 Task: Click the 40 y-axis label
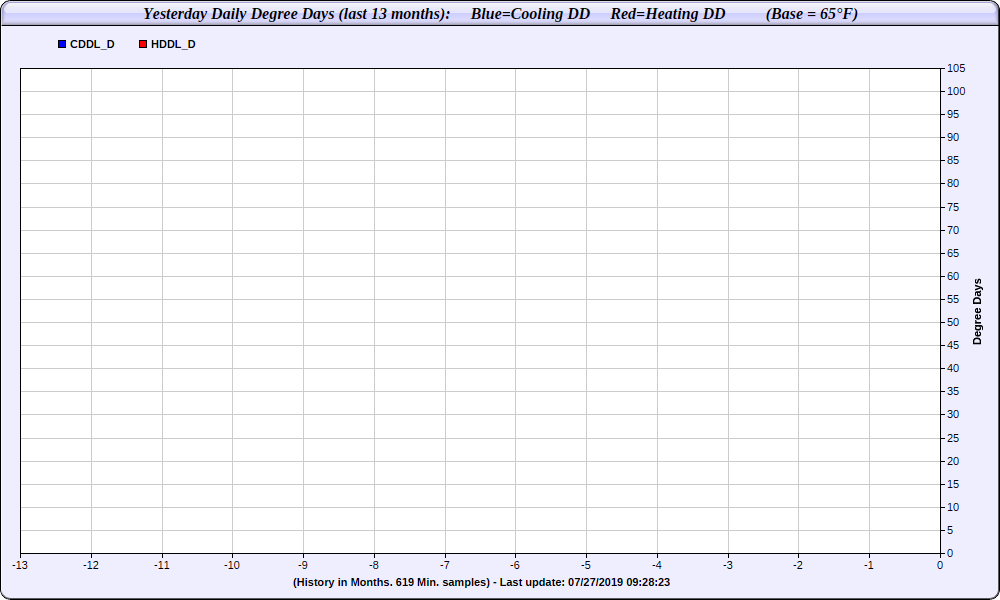[x=953, y=368]
